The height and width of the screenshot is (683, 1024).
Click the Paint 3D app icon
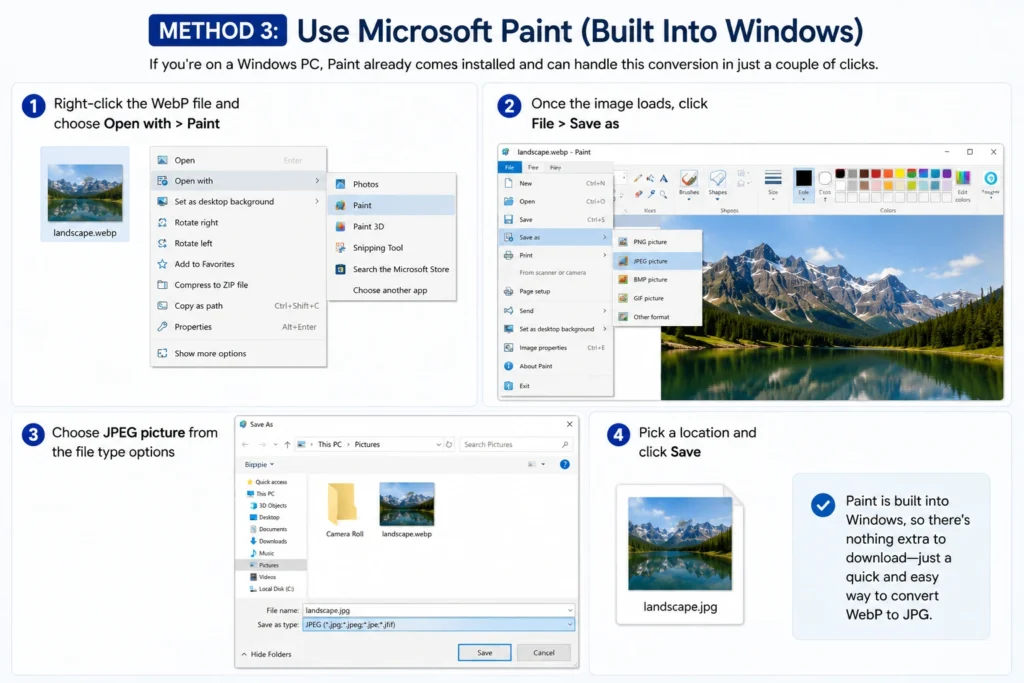pyautogui.click(x=340, y=227)
